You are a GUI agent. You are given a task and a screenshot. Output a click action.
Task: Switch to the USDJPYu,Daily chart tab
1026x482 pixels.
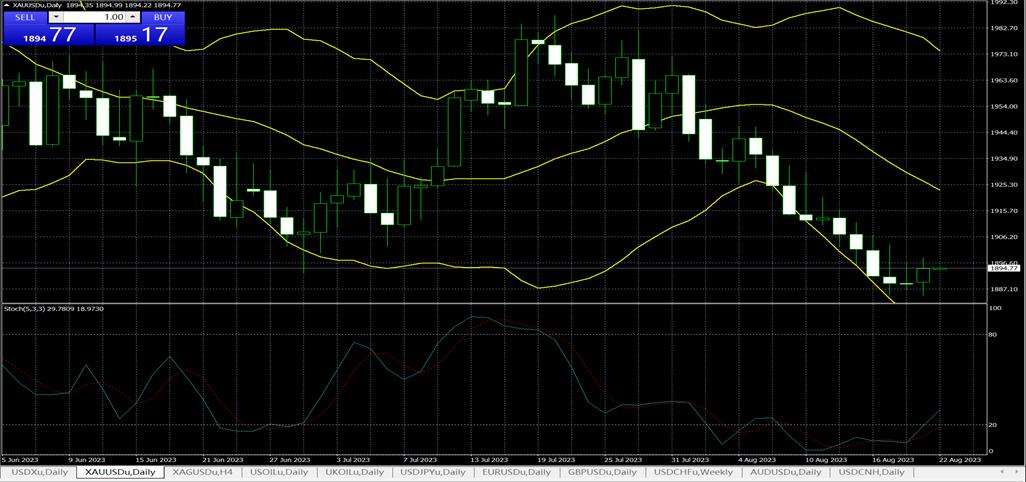433,472
